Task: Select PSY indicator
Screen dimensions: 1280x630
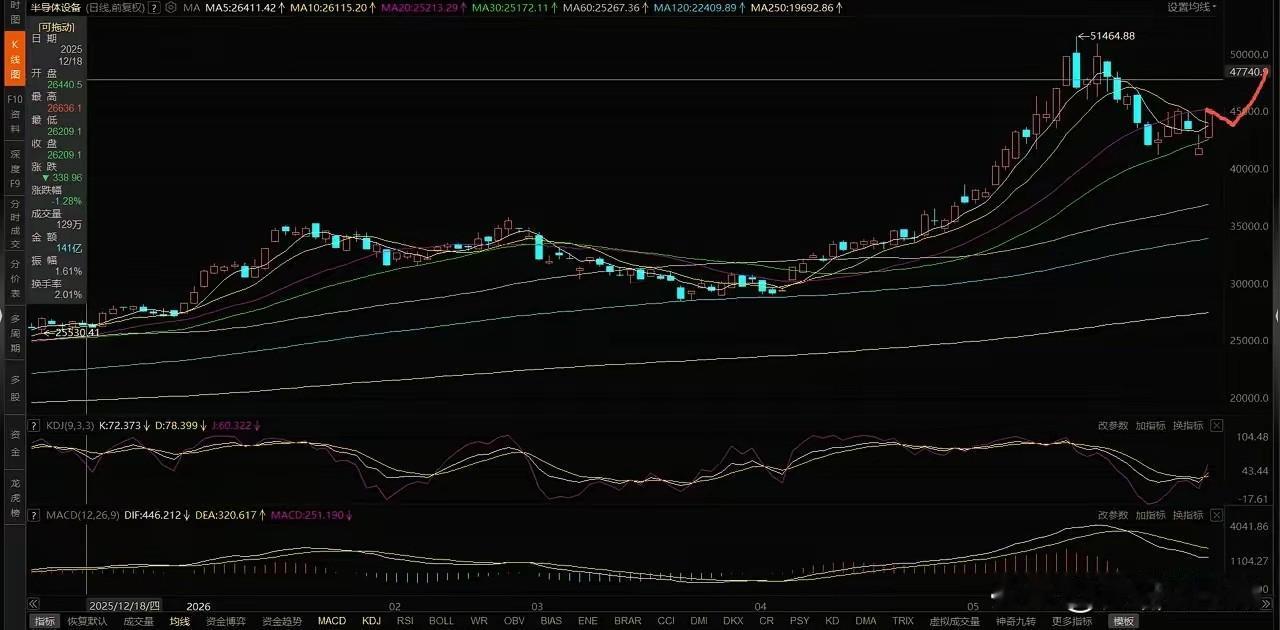Action: [799, 621]
